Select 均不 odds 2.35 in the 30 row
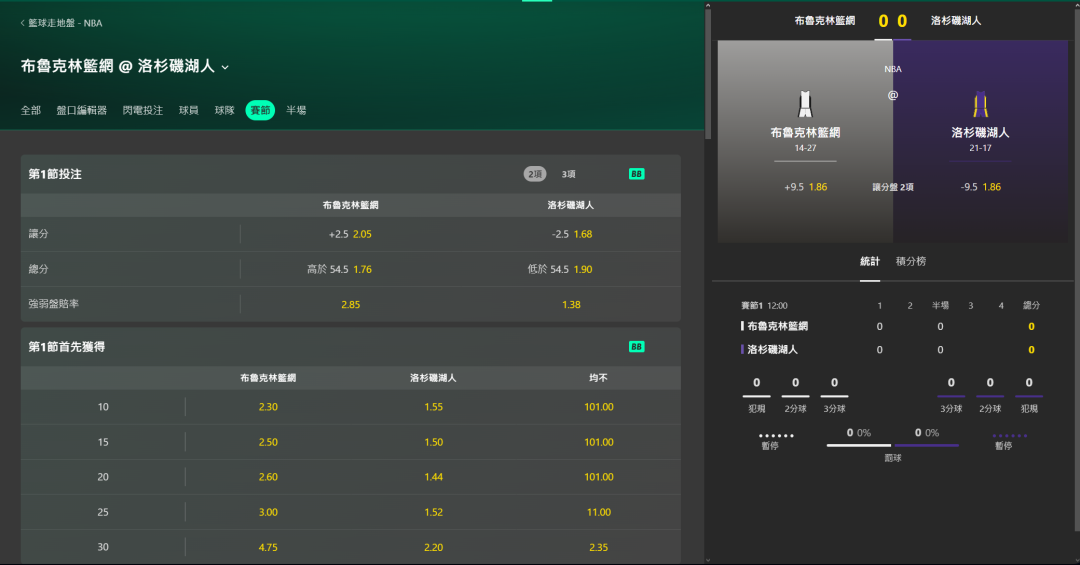 (x=599, y=547)
